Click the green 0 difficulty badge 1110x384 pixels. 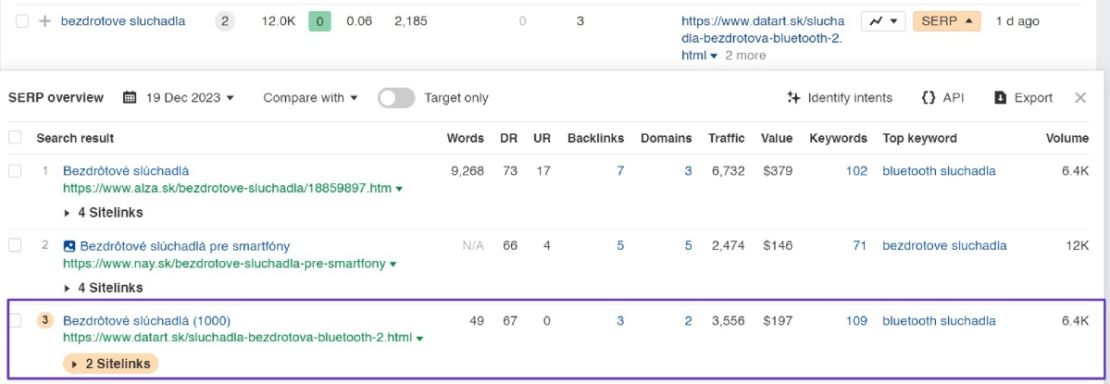click(x=319, y=21)
